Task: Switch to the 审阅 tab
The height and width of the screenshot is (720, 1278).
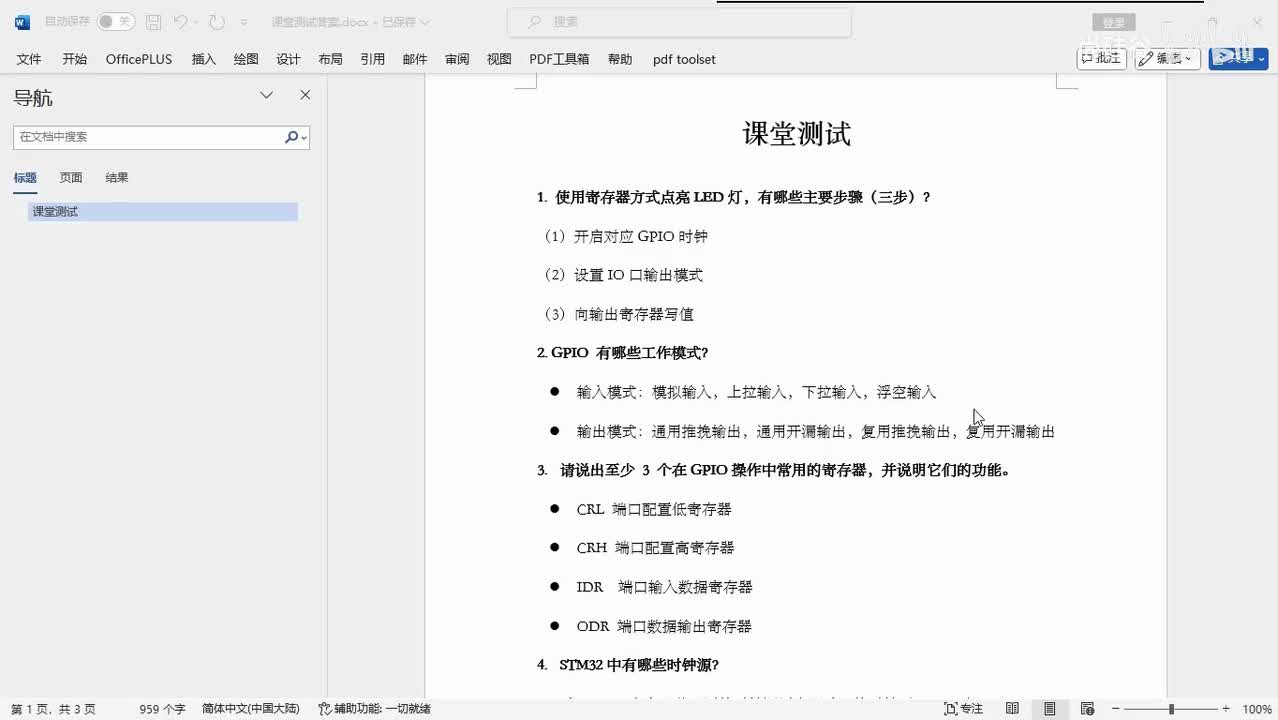Action: click(x=457, y=59)
